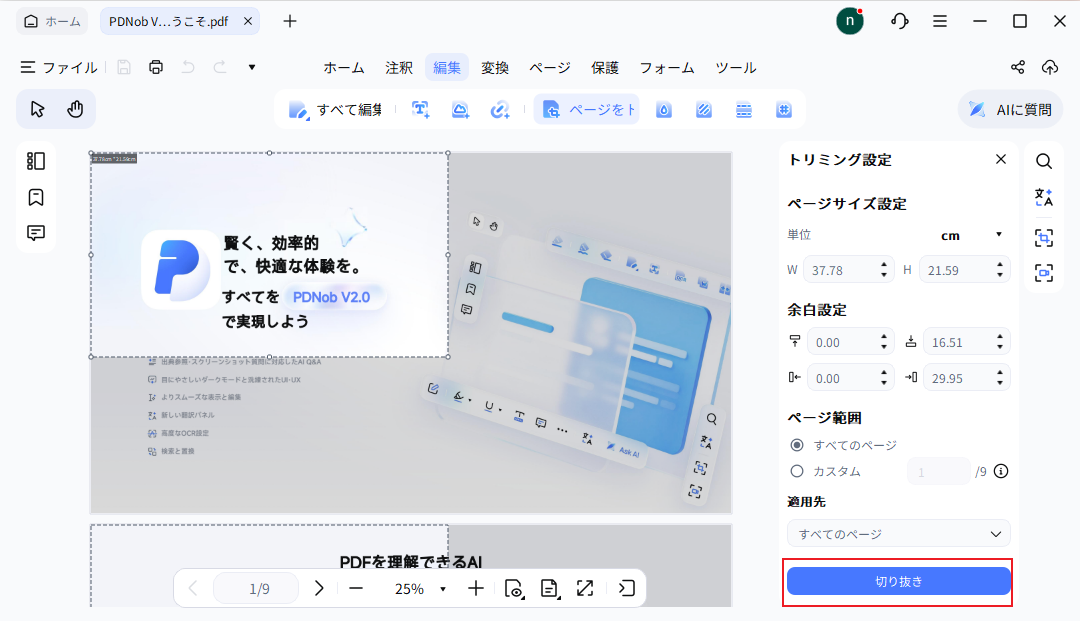Open the background tool
The width and height of the screenshot is (1080, 621).
[703, 110]
